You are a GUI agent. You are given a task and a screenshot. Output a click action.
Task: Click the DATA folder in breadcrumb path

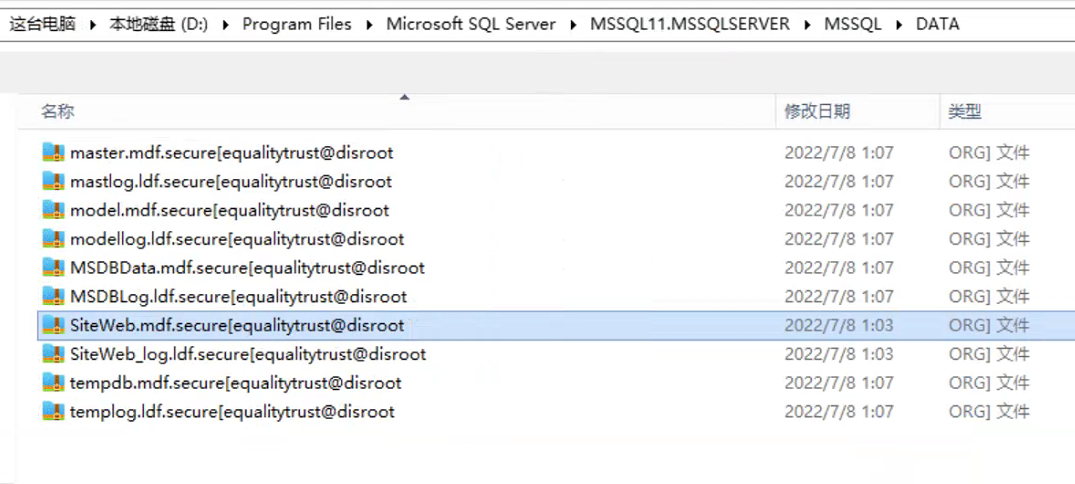click(x=937, y=25)
